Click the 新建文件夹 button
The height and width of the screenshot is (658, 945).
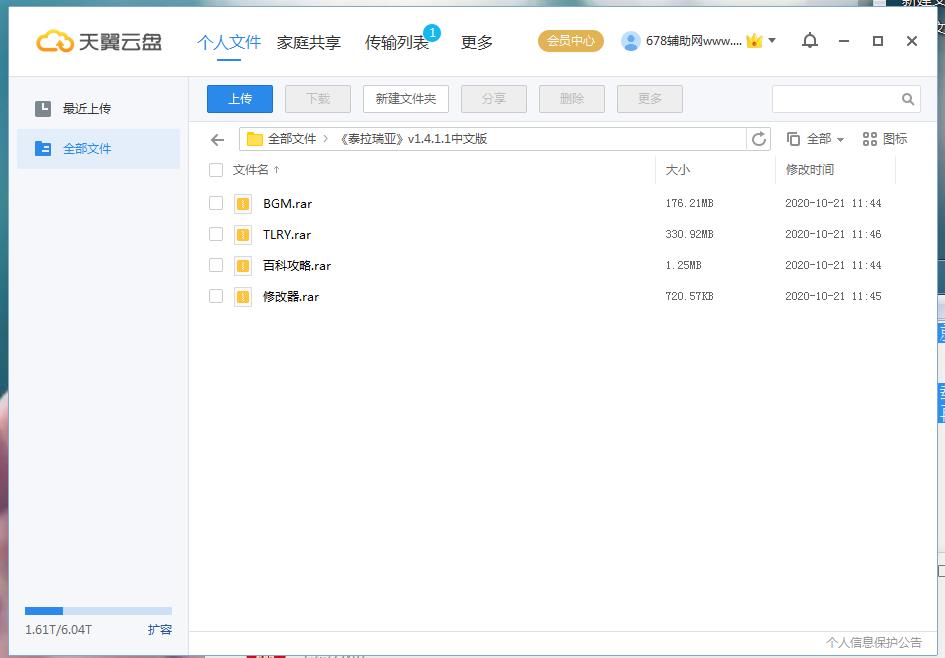pyautogui.click(x=405, y=99)
